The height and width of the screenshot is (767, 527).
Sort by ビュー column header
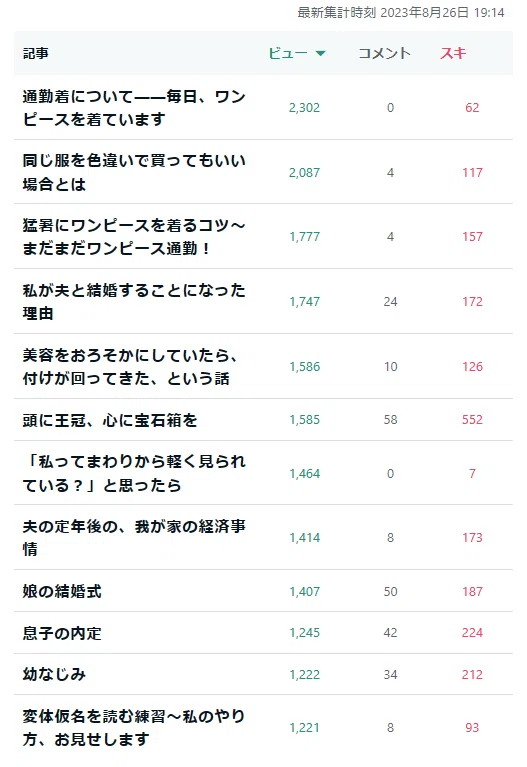click(x=297, y=53)
